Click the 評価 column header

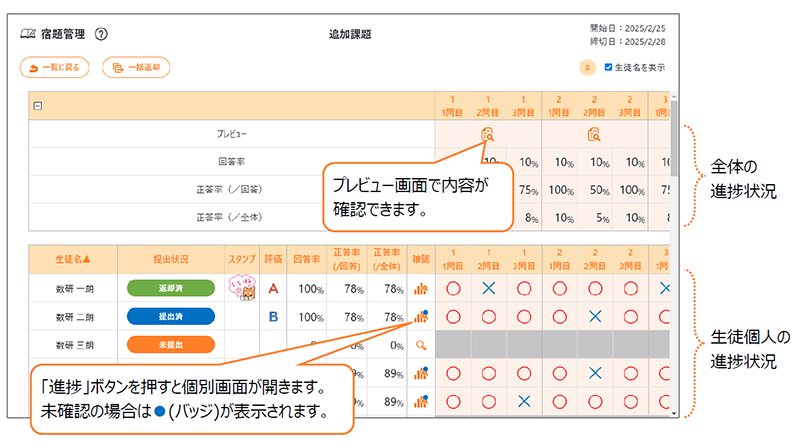point(272,259)
